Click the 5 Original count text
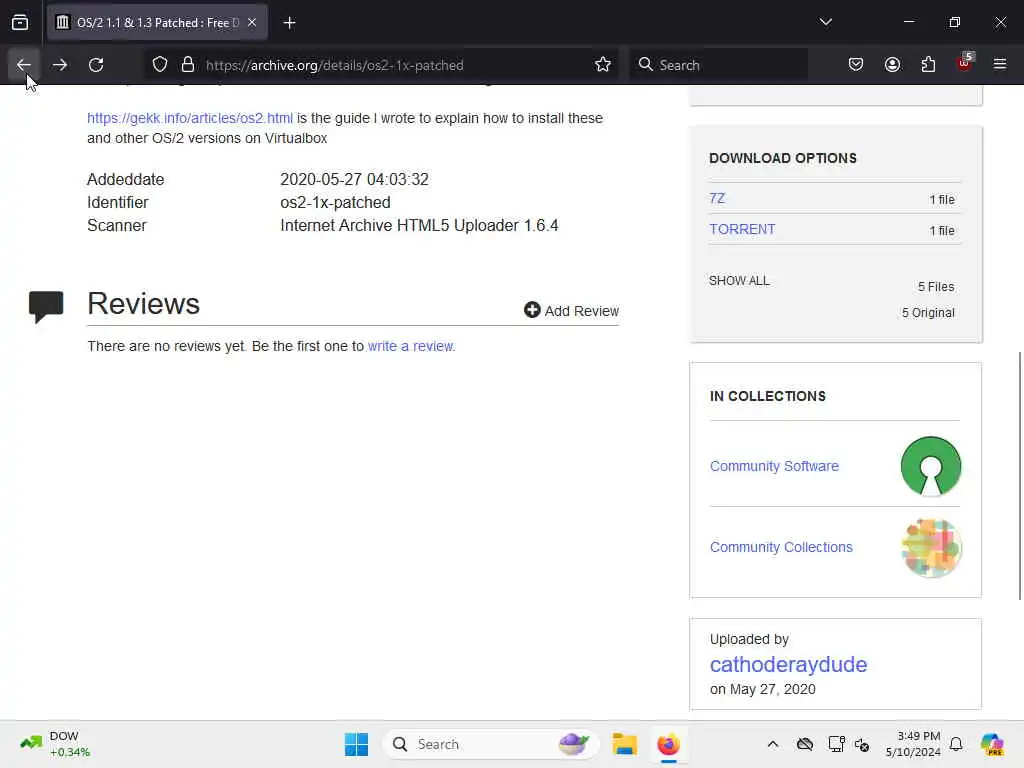Image resolution: width=1024 pixels, height=768 pixels. [928, 313]
